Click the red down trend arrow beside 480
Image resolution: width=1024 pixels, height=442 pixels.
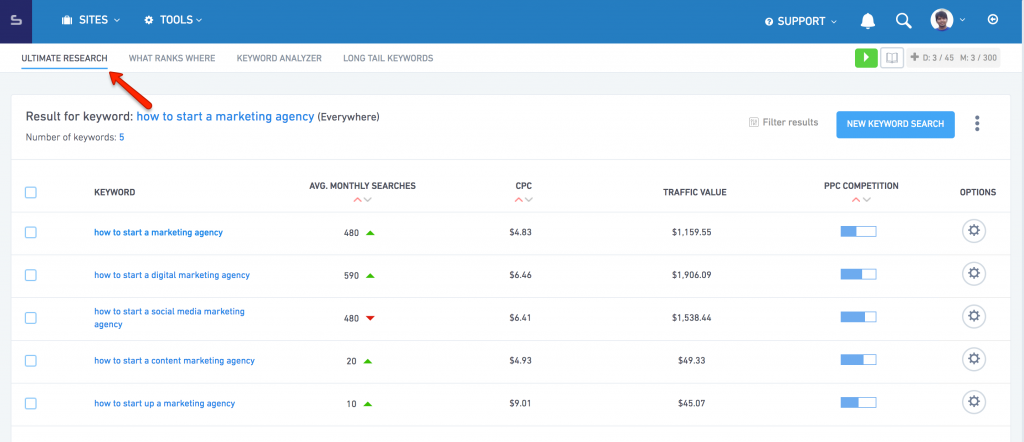[370, 318]
